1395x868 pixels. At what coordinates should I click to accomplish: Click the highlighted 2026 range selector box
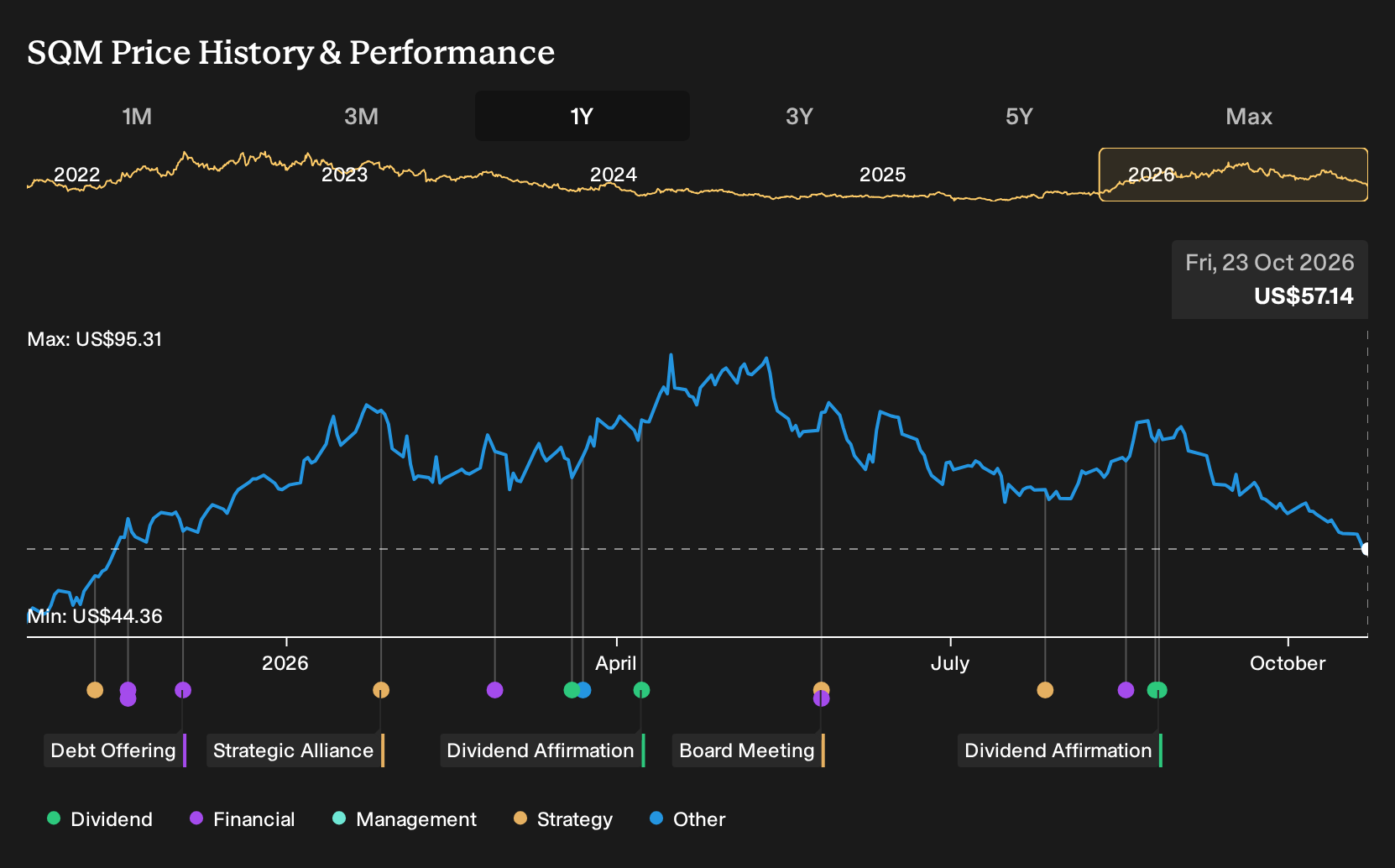[1233, 175]
